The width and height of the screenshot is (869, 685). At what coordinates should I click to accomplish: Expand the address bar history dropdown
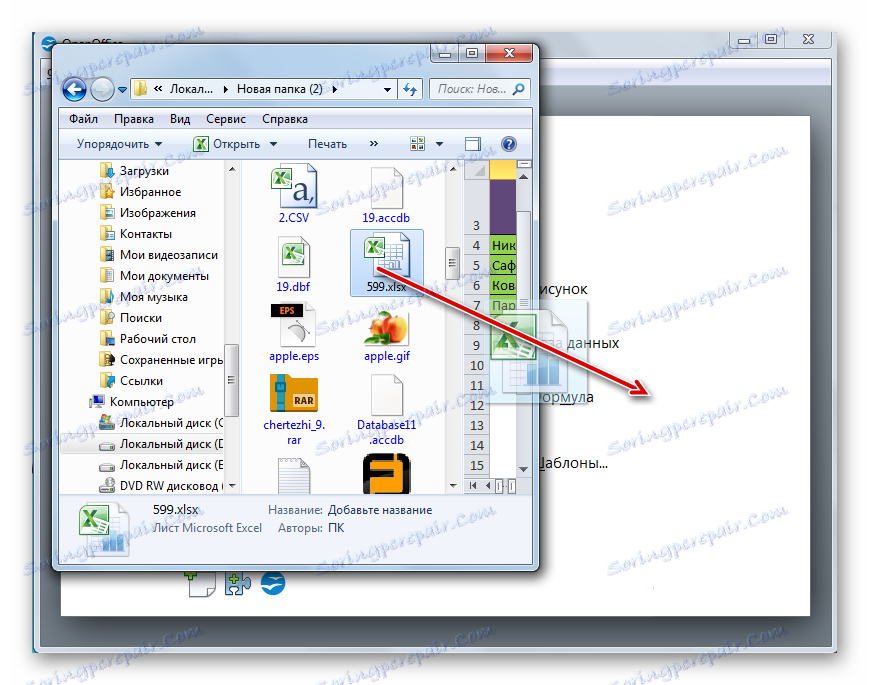click(x=387, y=89)
